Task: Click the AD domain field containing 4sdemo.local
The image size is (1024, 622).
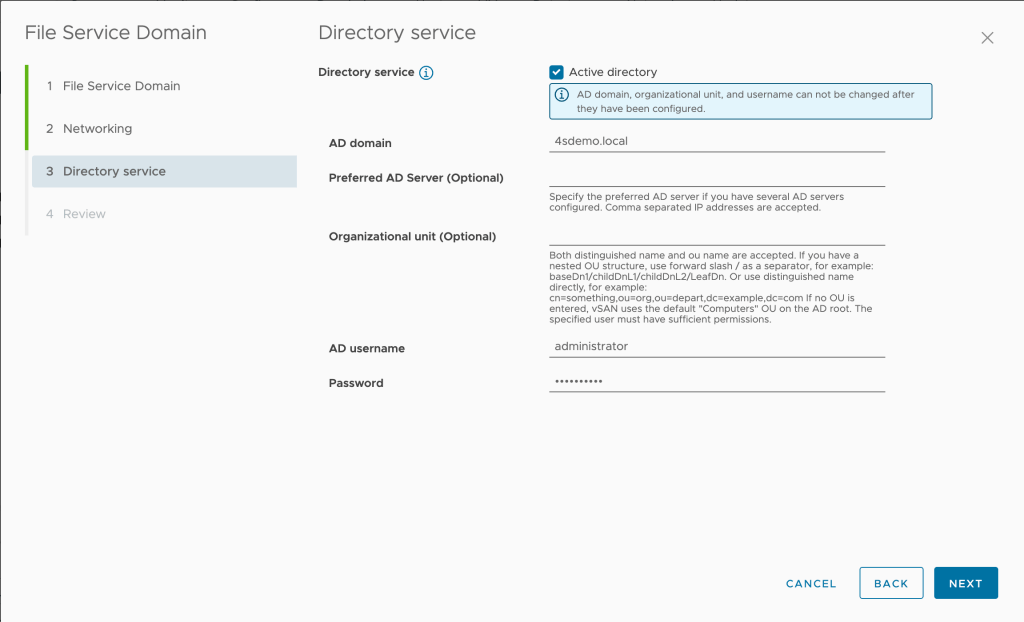Action: coord(716,142)
